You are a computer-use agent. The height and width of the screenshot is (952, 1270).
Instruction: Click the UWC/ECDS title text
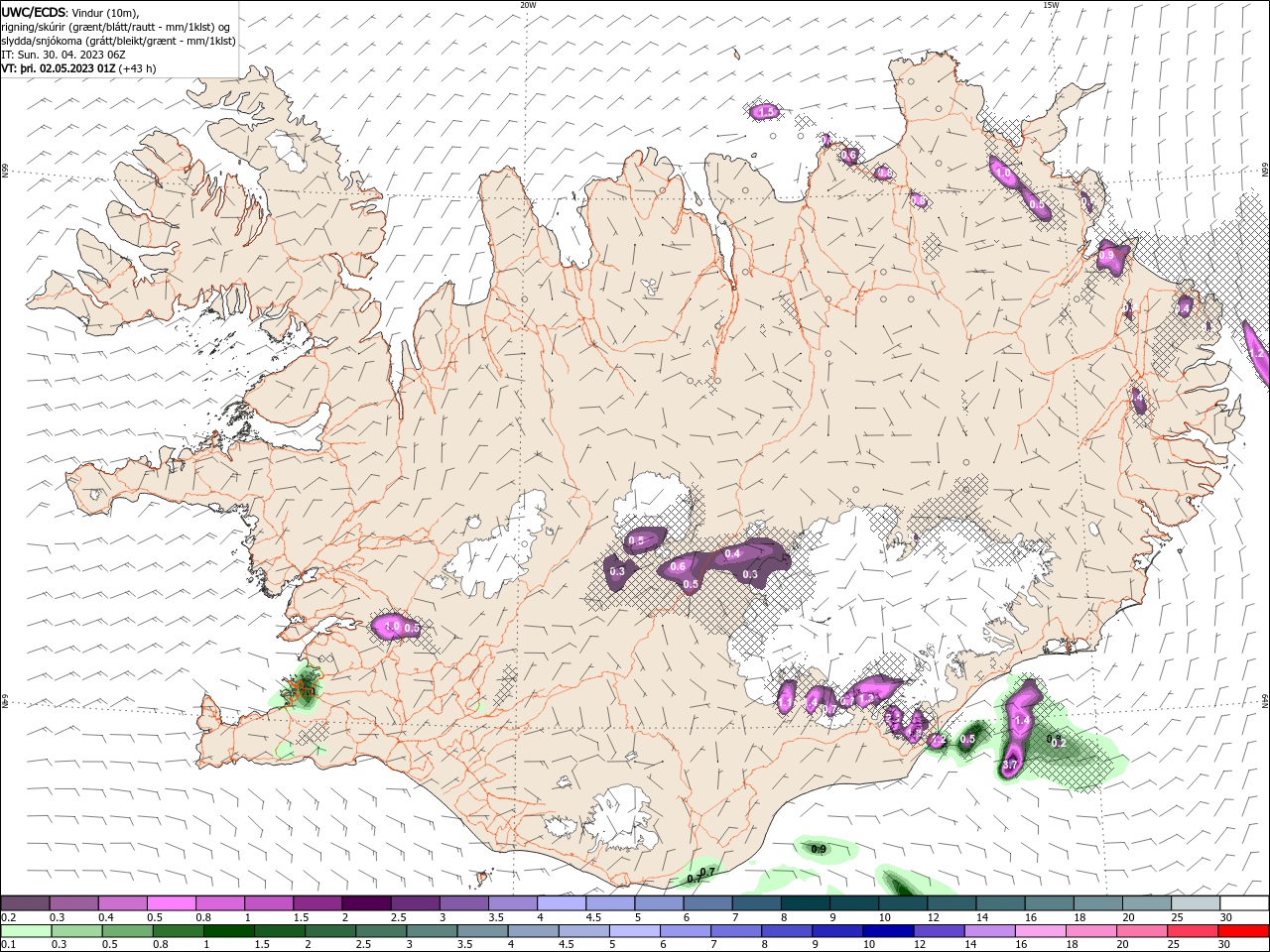click(x=34, y=12)
